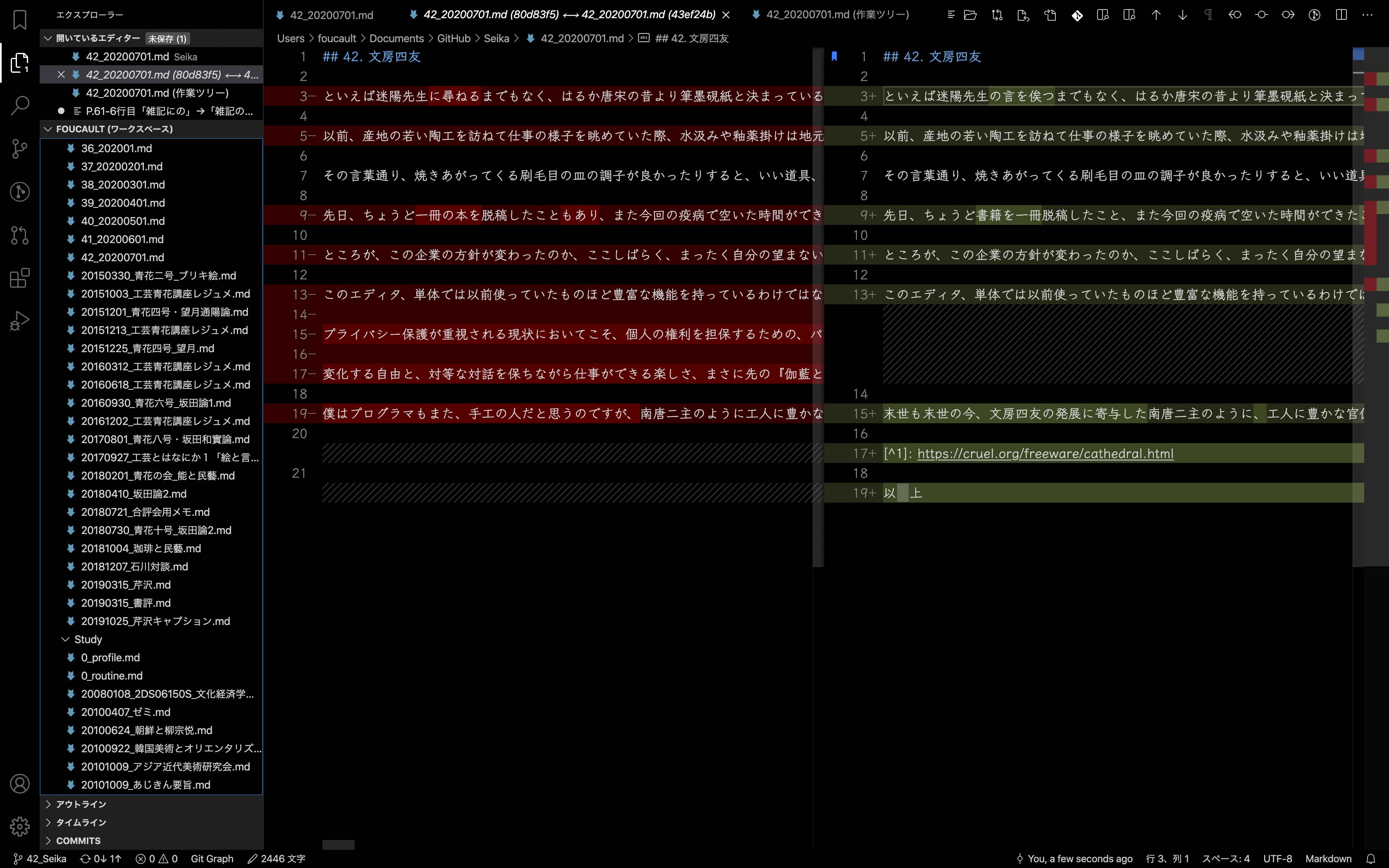The width and height of the screenshot is (1389, 868).
Task: Click the compare changes toolbar icon
Action: (997, 15)
